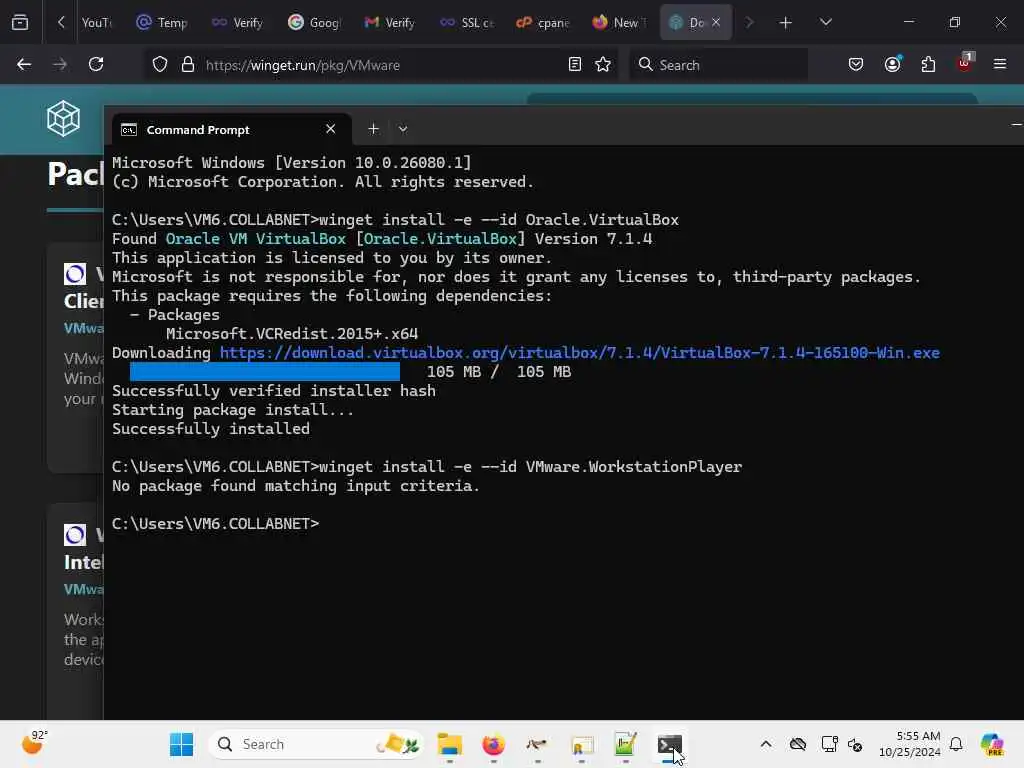Viewport: 1024px width, 768px height.
Task: Click the browser Search box
Action: 718,65
